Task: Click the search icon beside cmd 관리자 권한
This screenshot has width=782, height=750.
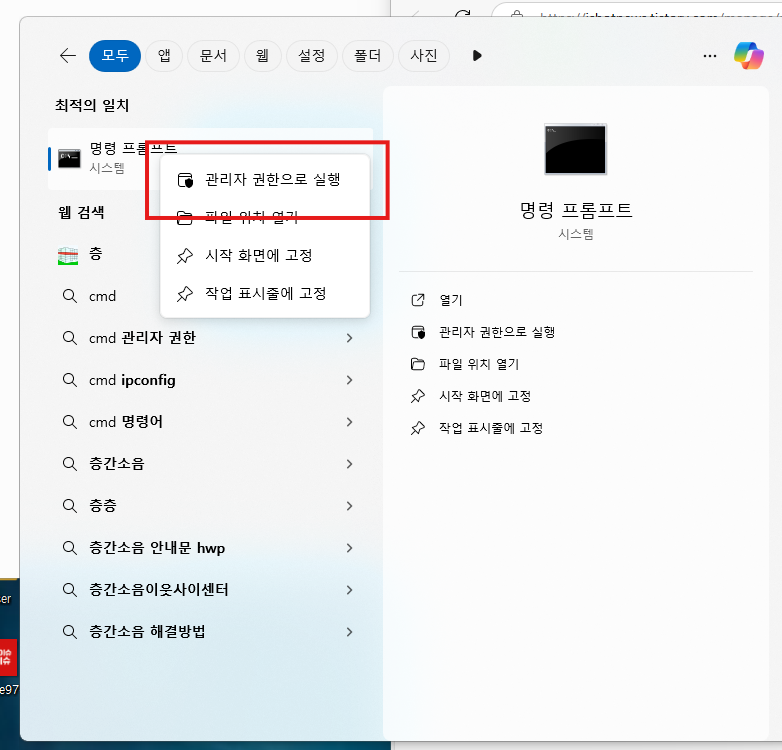Action: click(69, 338)
